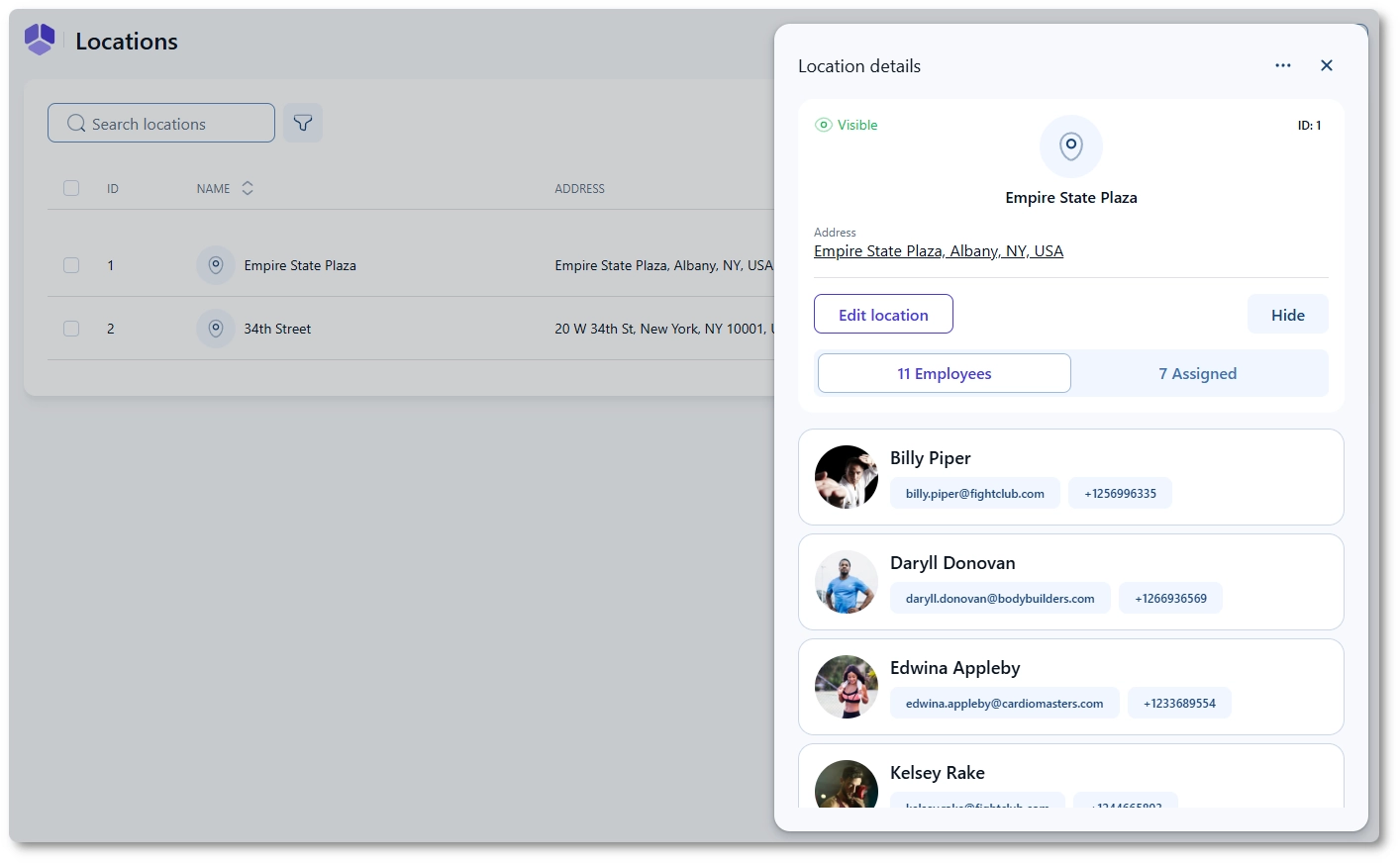Open the Empire State Plaza address link
Image resolution: width=1400 pixels, height=863 pixels.
tap(939, 251)
